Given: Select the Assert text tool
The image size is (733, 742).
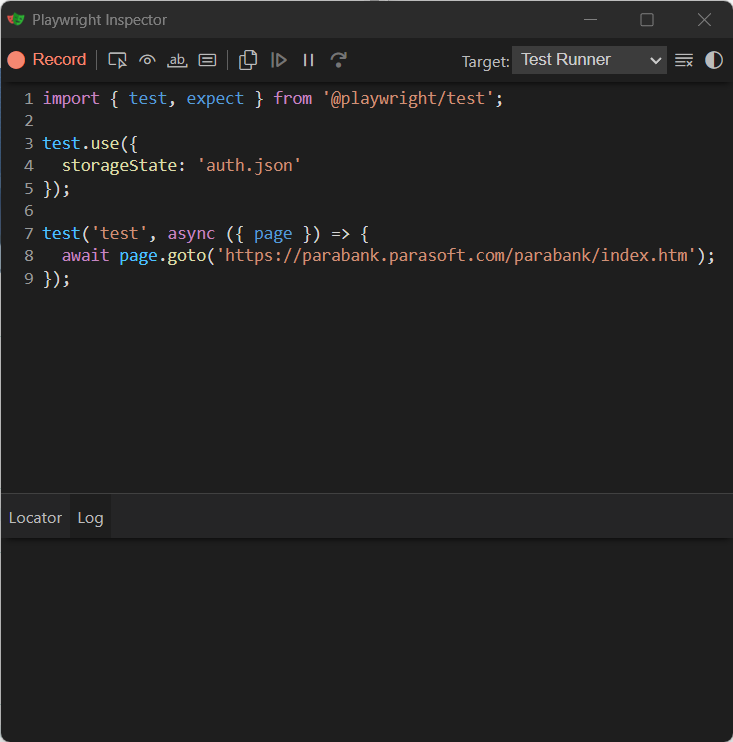Looking at the screenshot, I should (177, 60).
